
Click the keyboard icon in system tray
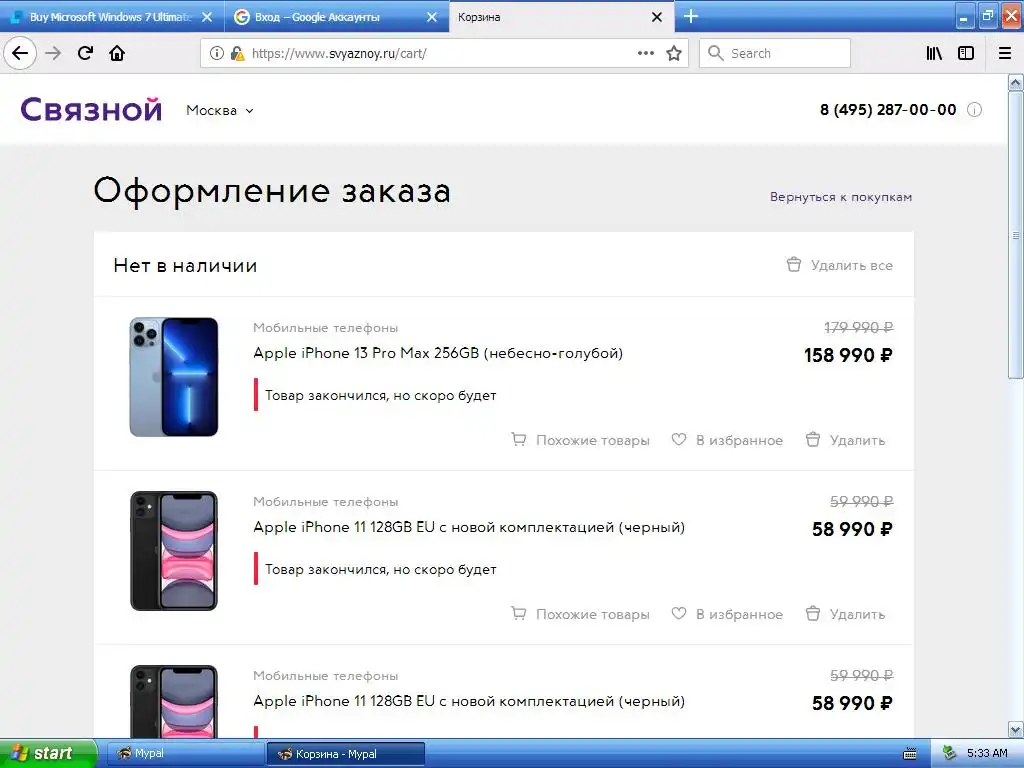pos(910,754)
